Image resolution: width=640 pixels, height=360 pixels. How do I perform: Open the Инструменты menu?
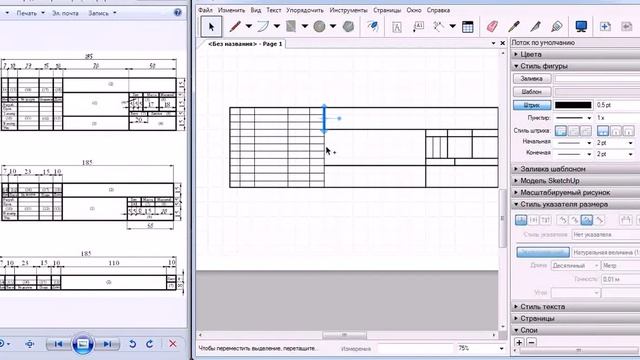pos(349,10)
